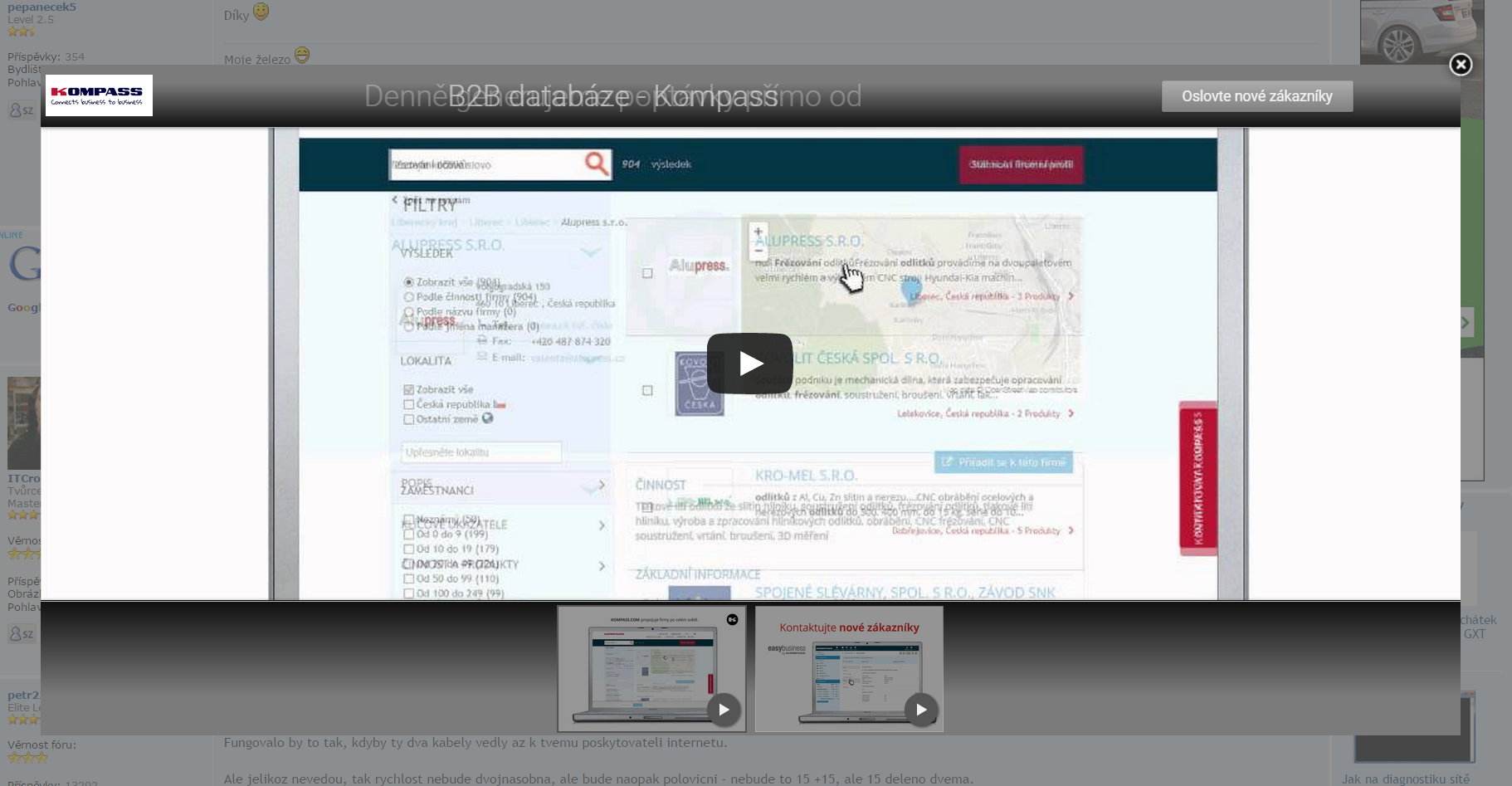Select the Kontaktujte nové zákazníky thumbnail
Screen dimensions: 1512x786
point(849,669)
